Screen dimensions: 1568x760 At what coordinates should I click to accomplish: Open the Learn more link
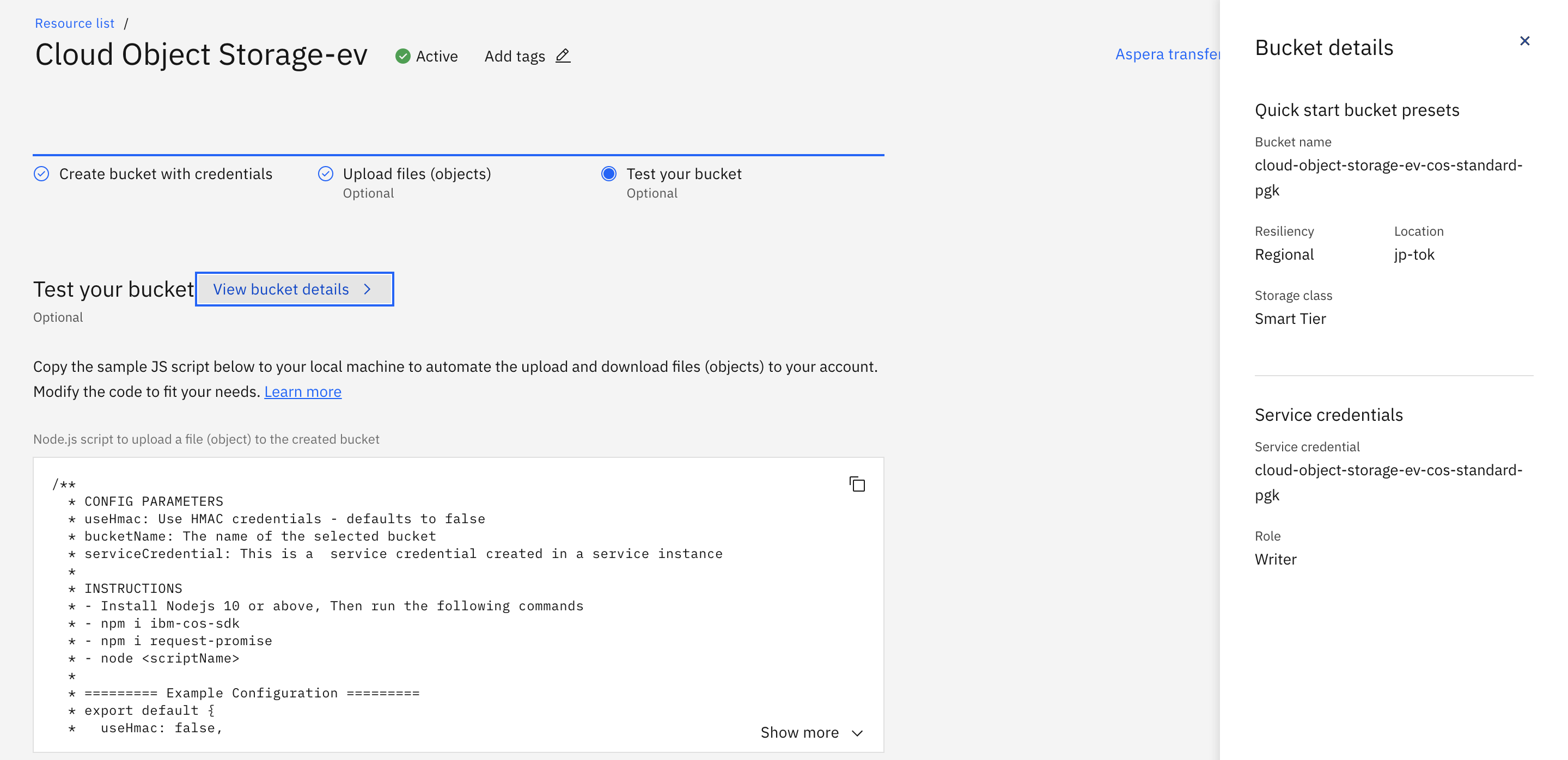pyautogui.click(x=302, y=392)
